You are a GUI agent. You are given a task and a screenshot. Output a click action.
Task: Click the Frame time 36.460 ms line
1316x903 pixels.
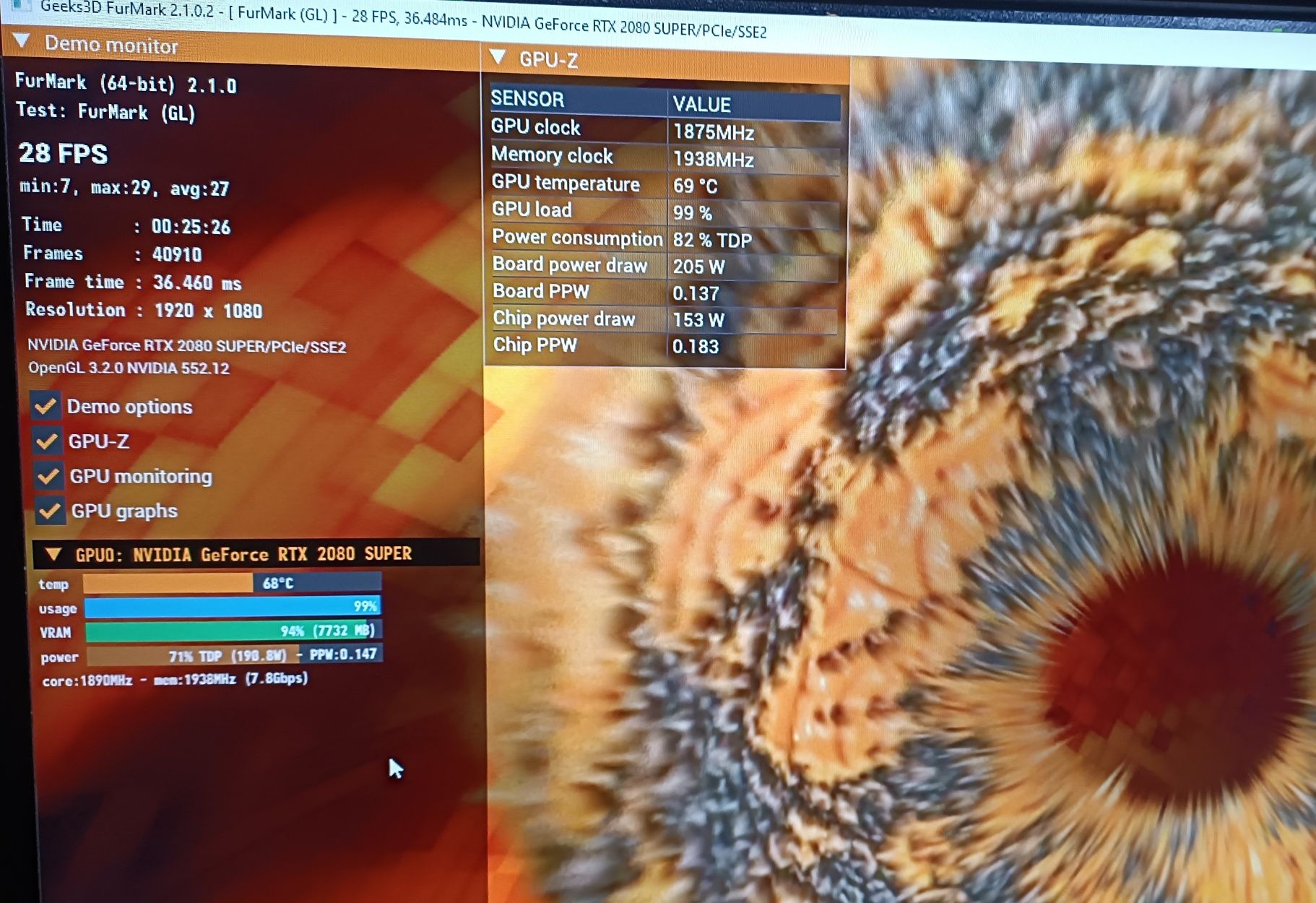tap(134, 282)
